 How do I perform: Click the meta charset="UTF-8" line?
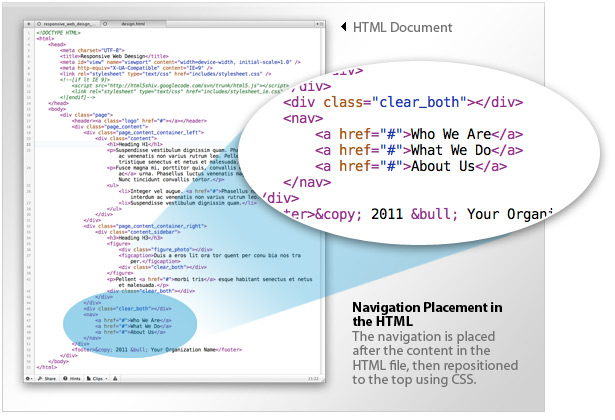pyautogui.click(x=92, y=51)
